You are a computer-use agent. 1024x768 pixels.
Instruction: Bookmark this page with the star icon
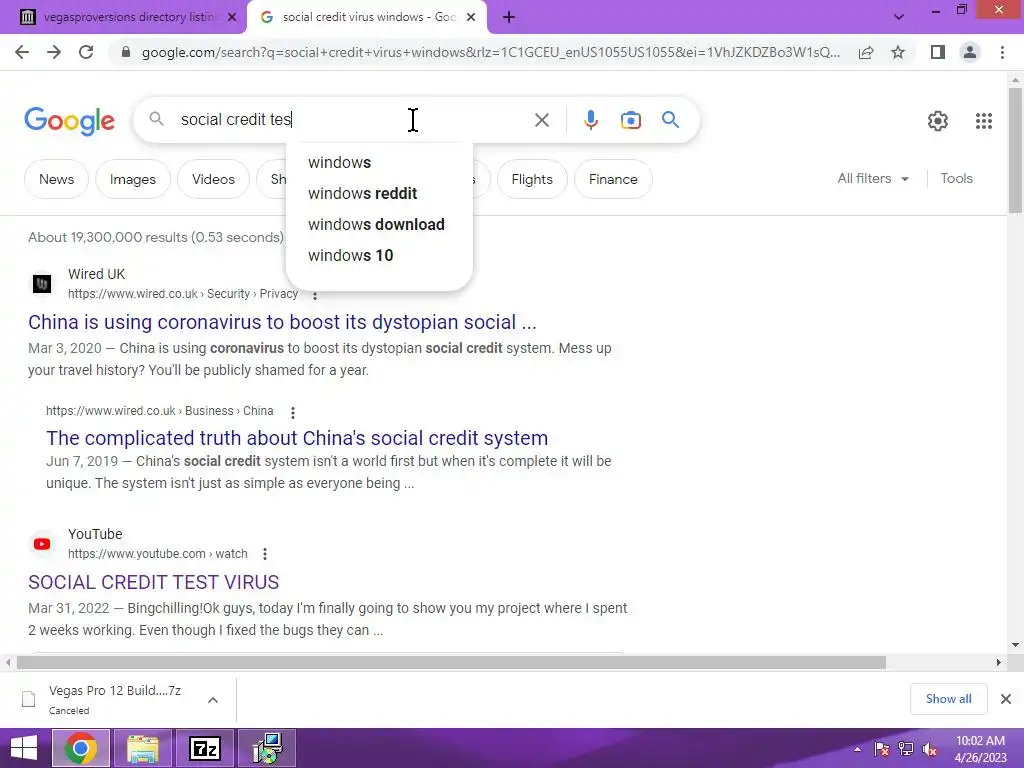tap(898, 52)
